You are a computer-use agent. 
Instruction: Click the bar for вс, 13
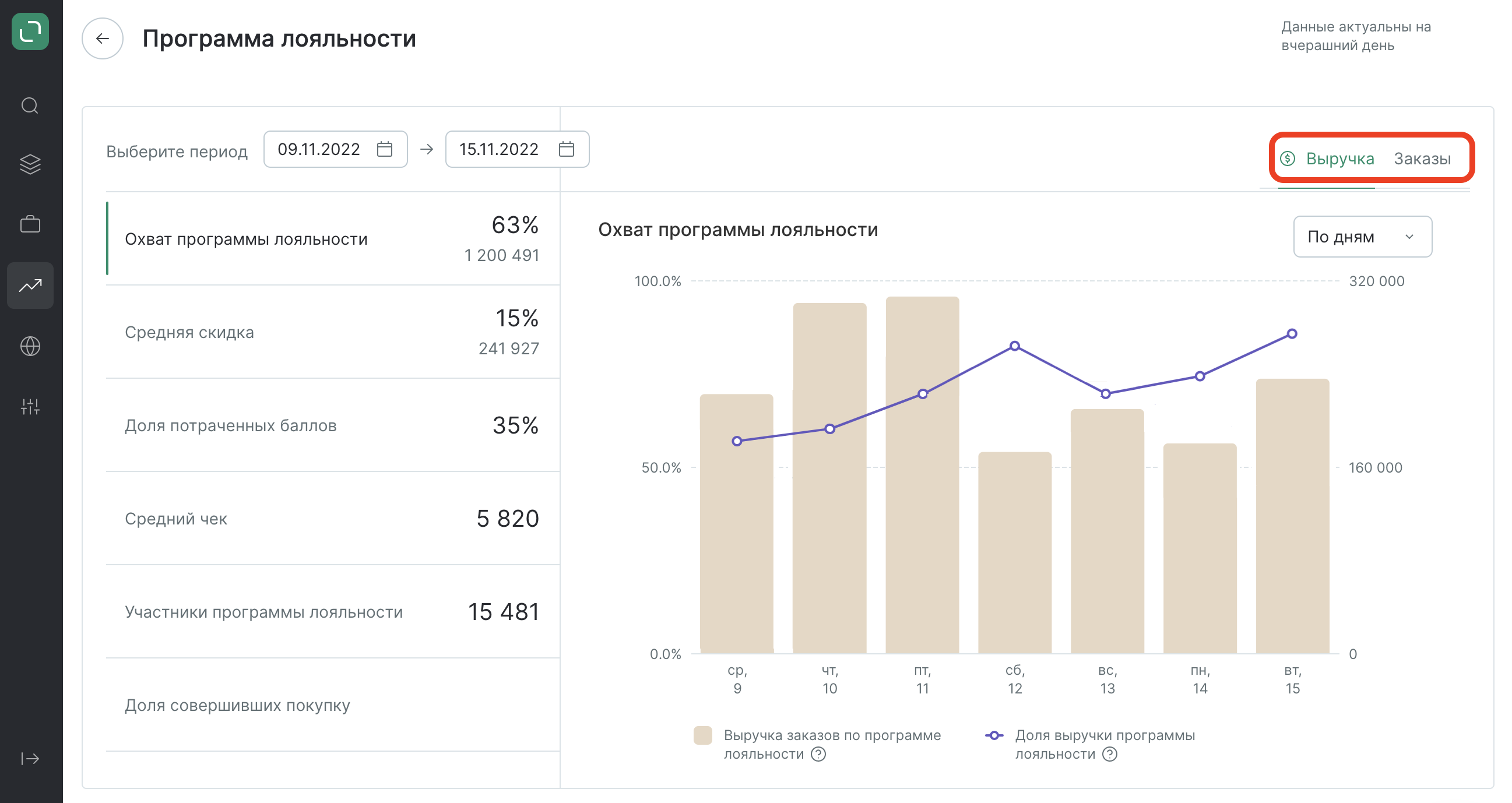click(x=1107, y=531)
